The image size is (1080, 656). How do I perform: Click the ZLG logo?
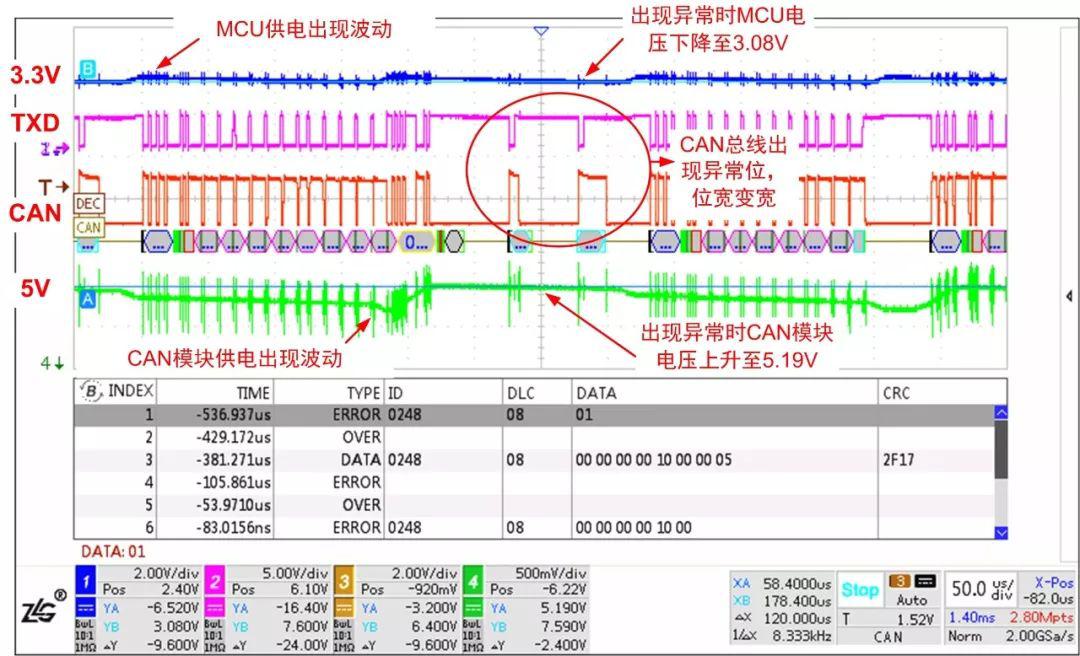click(42, 608)
